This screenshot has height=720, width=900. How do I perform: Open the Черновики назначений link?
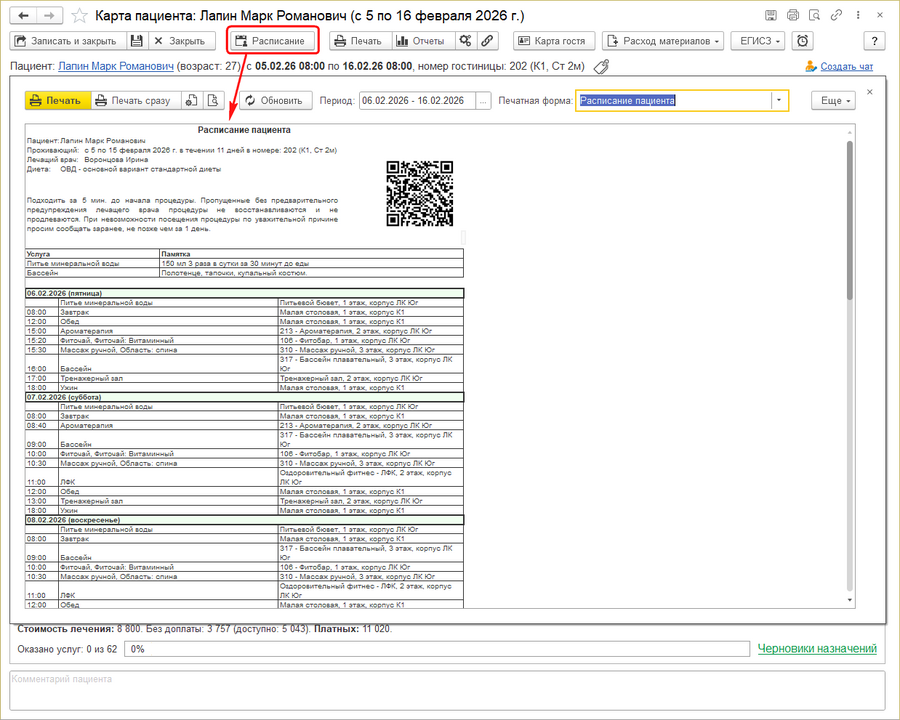(816, 649)
